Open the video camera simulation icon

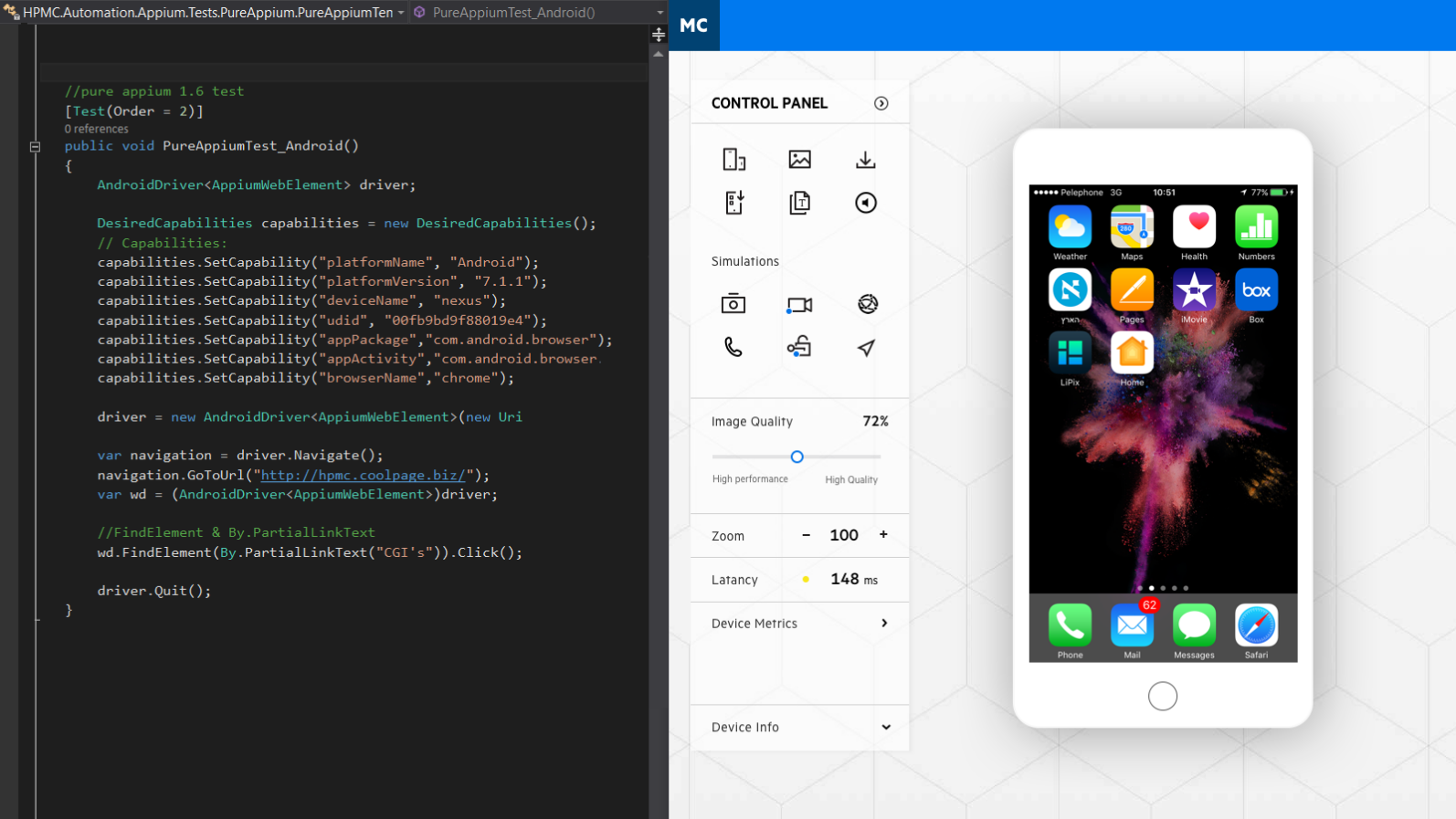799,305
